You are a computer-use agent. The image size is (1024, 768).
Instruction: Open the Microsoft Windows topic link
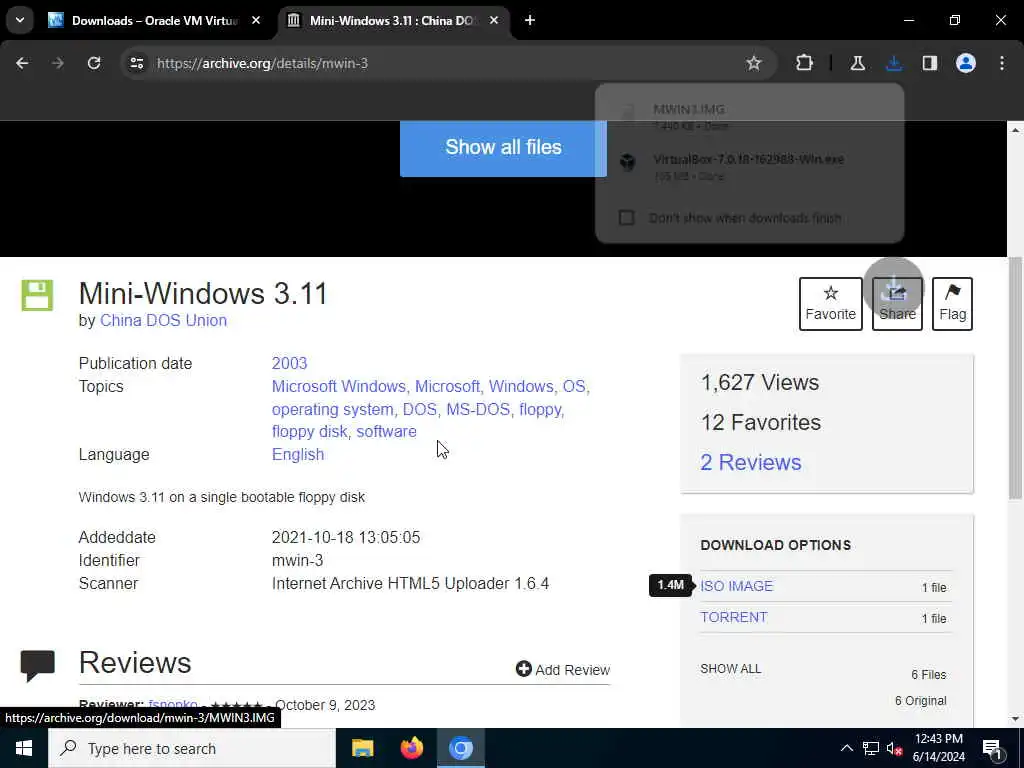340,387
